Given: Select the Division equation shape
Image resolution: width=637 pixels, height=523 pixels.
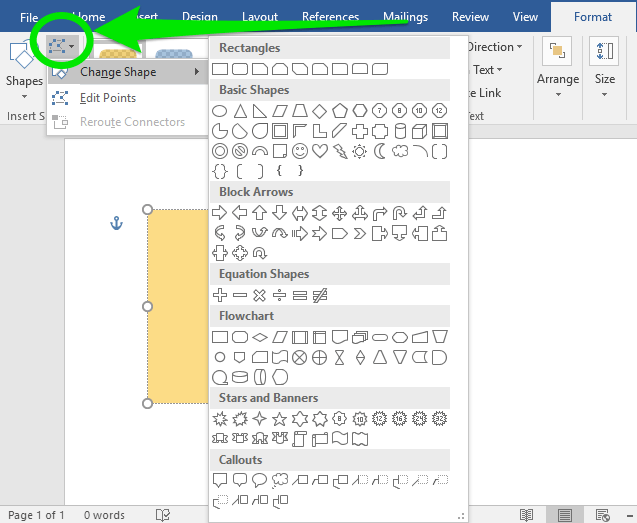Looking at the screenshot, I should [280, 295].
